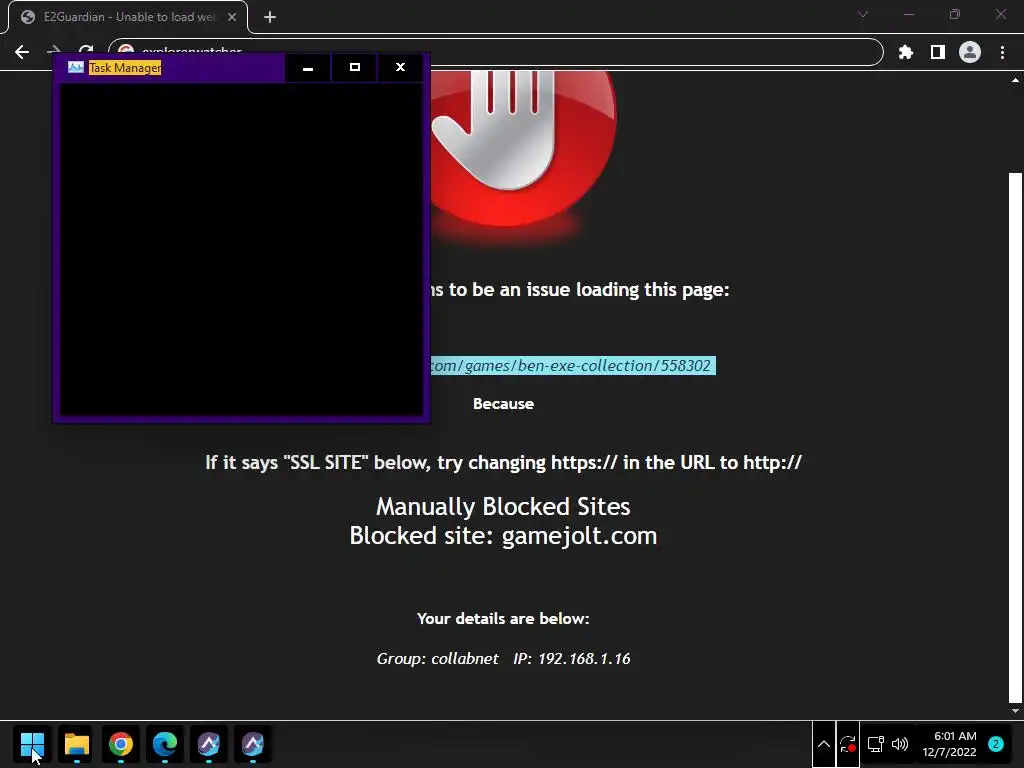
Task: Minimize the Chrome window
Action: click(x=908, y=14)
